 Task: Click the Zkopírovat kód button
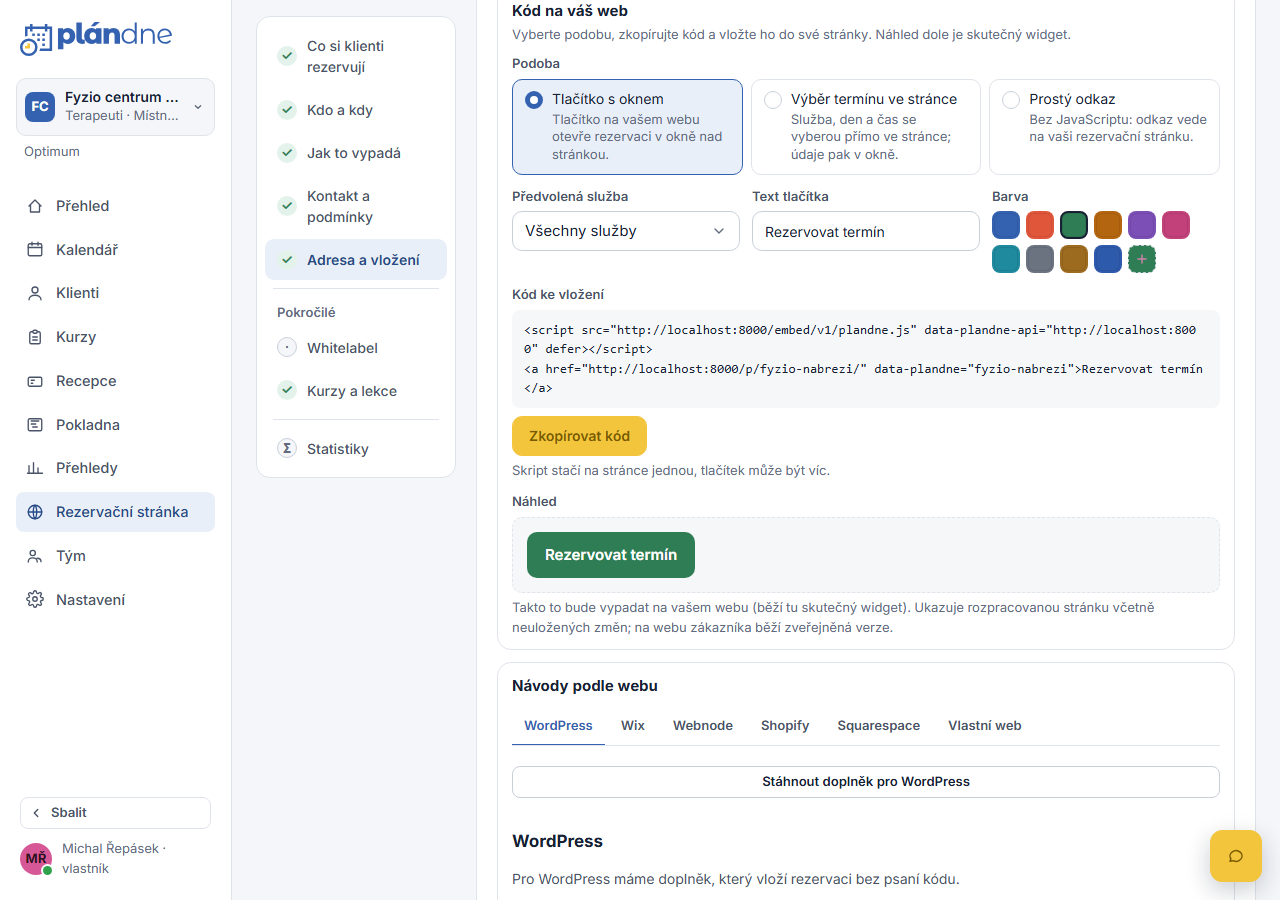pyautogui.click(x=579, y=436)
